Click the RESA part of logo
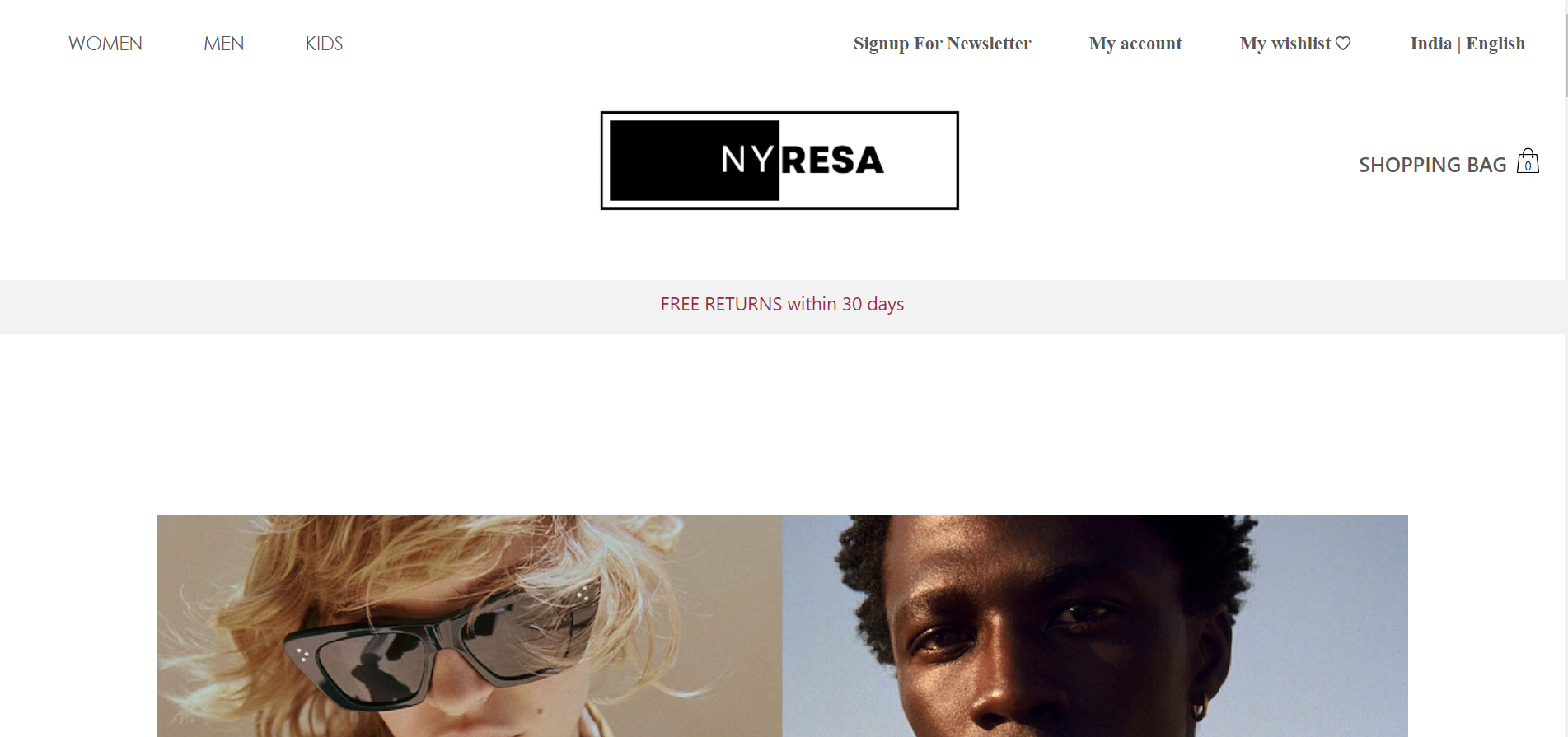Image resolution: width=1568 pixels, height=737 pixels. pos(832,160)
